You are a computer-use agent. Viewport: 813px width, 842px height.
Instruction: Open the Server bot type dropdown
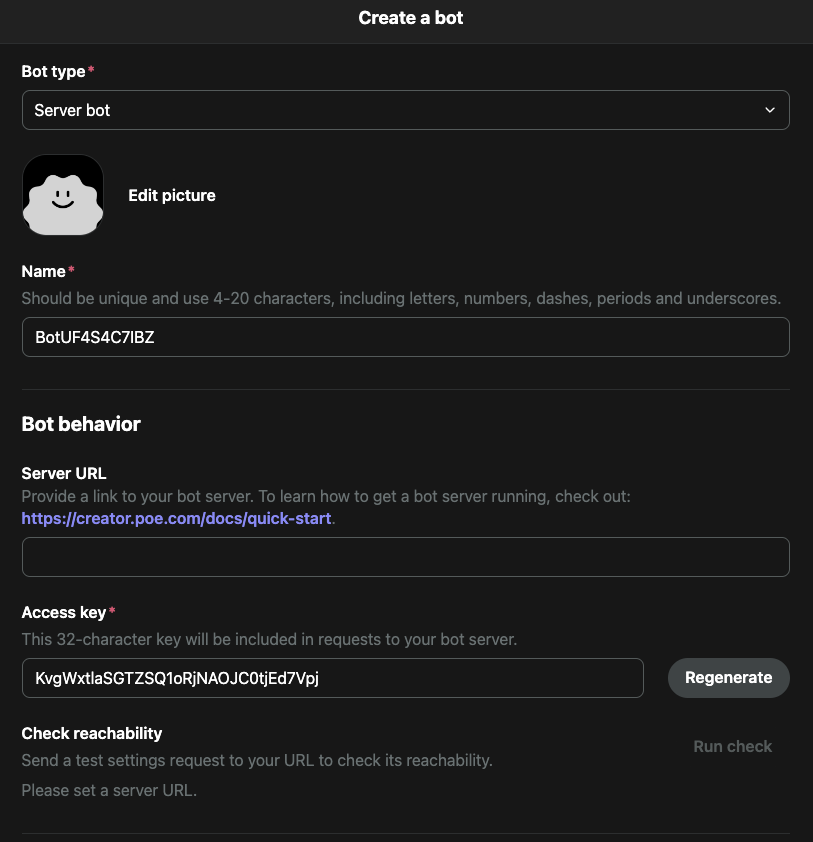click(x=405, y=110)
